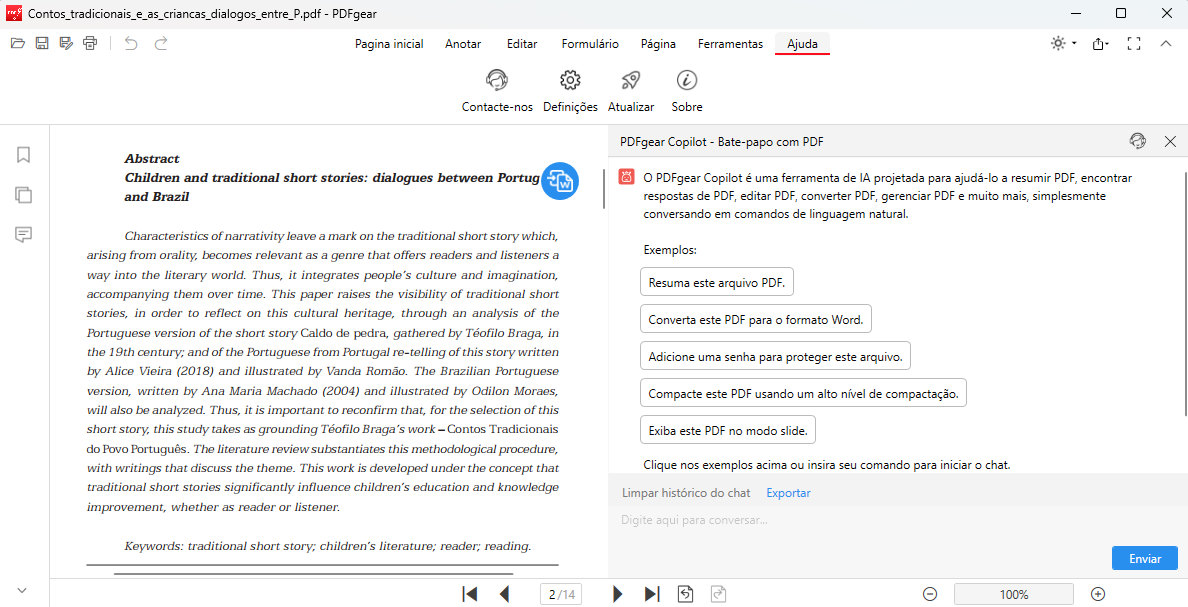Click Exportar to save the chat

[788, 492]
